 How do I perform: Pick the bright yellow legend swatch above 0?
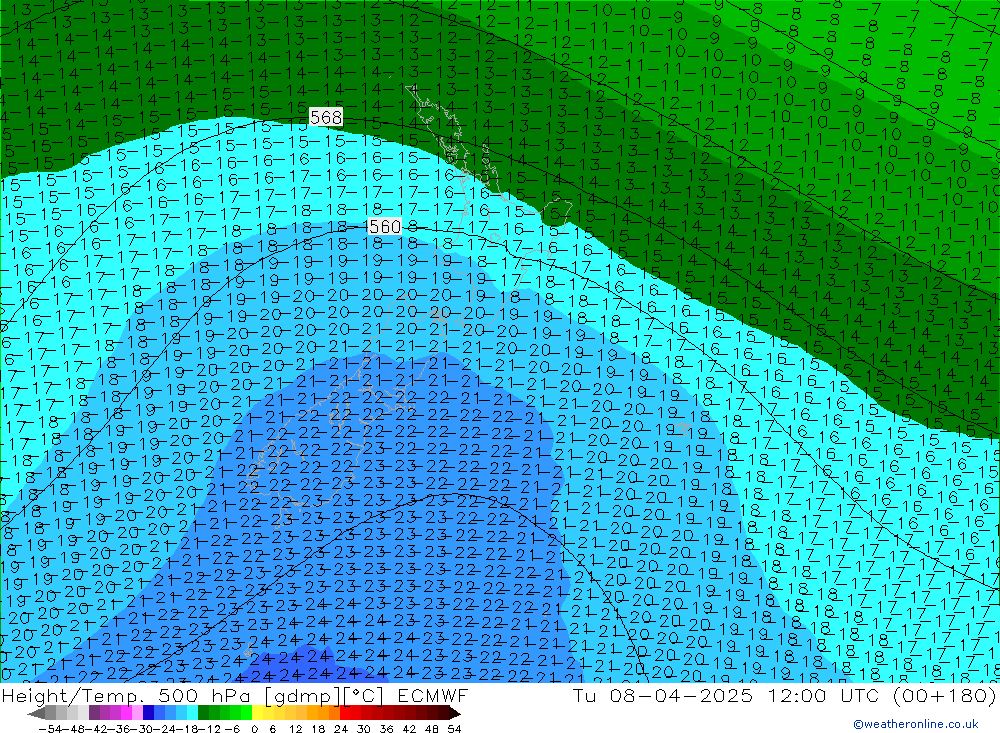tap(258, 713)
